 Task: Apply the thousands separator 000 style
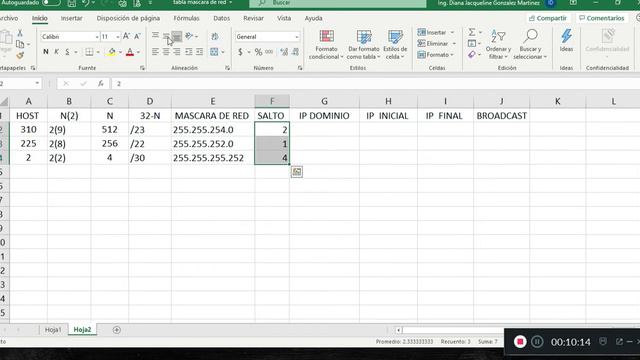click(x=269, y=52)
